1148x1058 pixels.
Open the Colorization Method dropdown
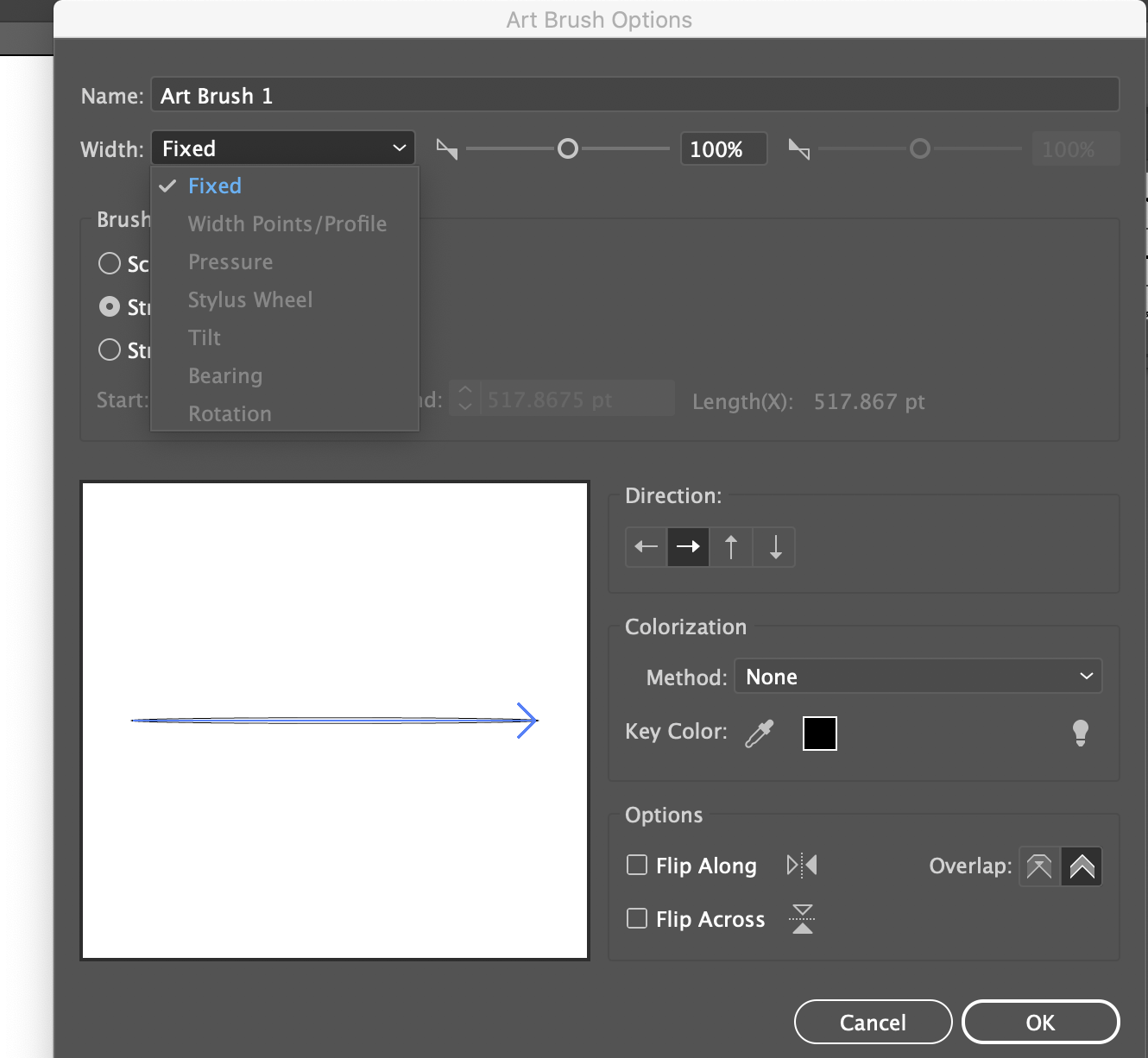pyautogui.click(x=918, y=677)
